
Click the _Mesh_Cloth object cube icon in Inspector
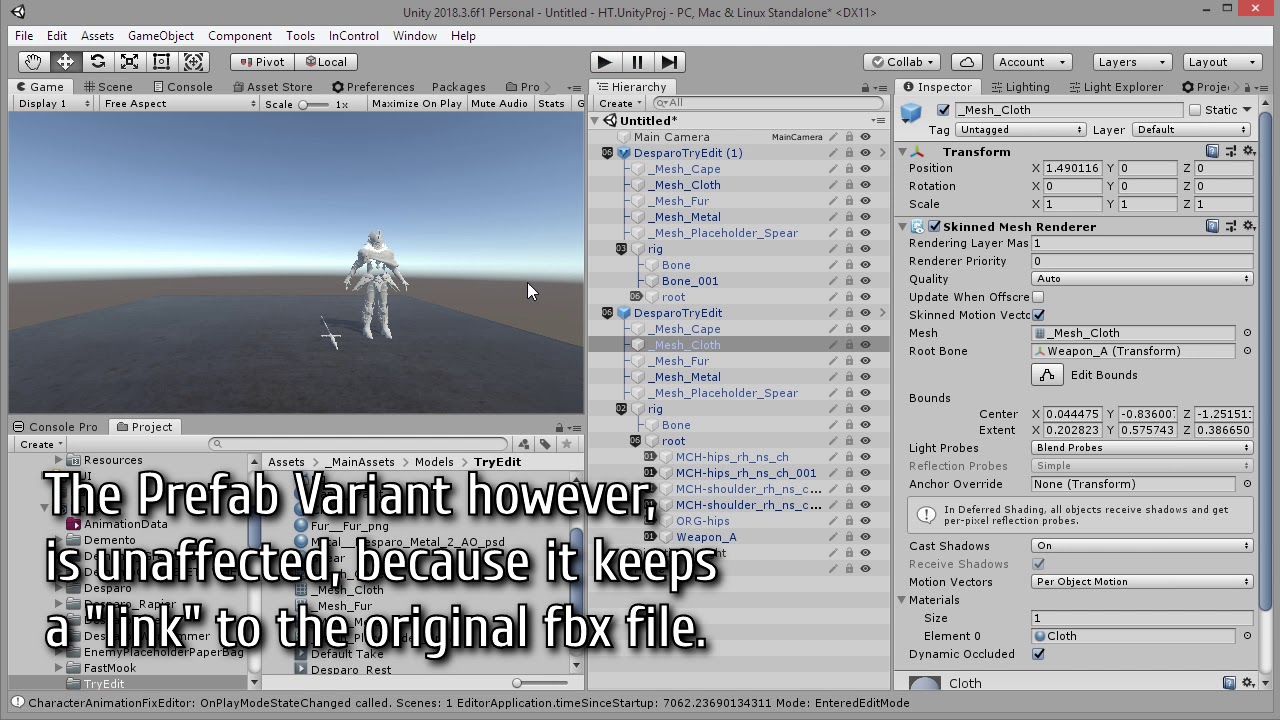coord(911,112)
